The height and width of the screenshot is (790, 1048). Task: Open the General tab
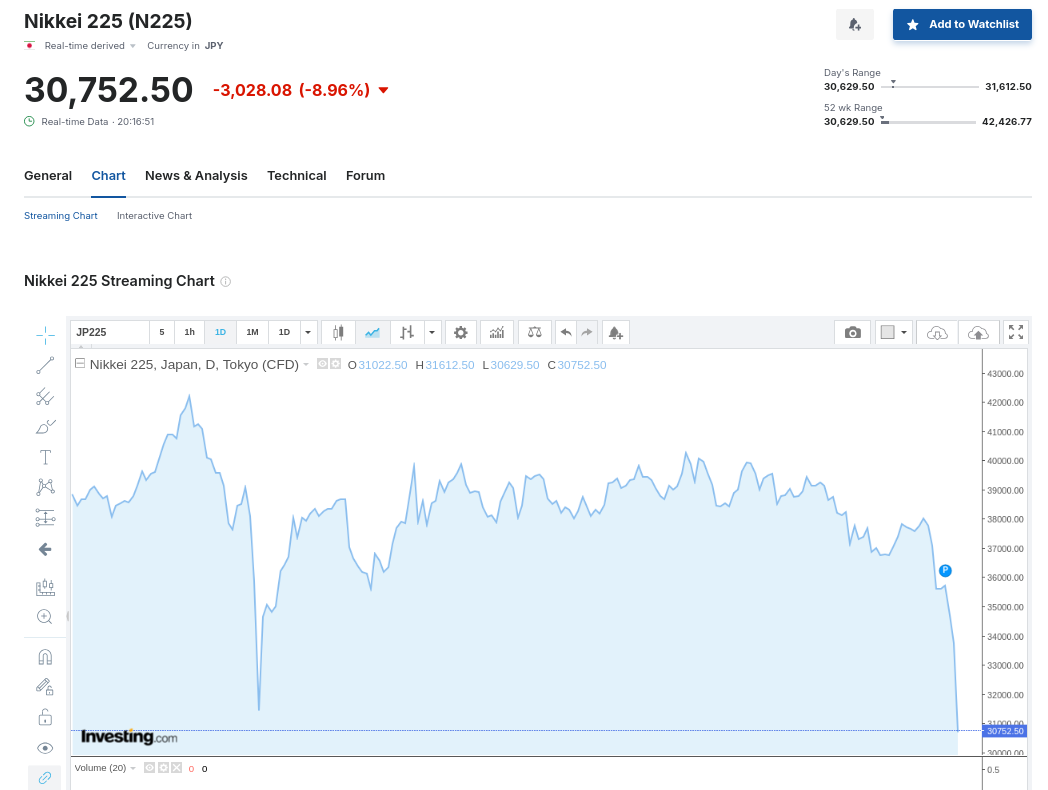48,176
